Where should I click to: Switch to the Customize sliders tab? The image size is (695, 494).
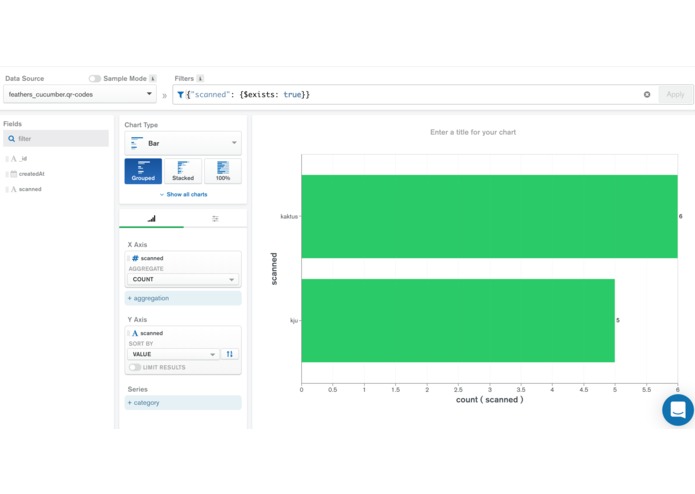click(215, 218)
